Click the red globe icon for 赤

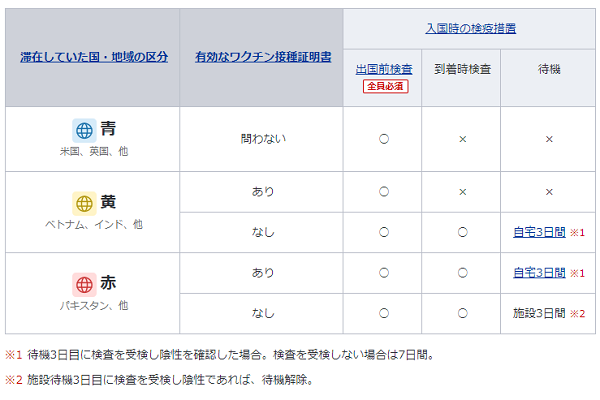click(84, 285)
